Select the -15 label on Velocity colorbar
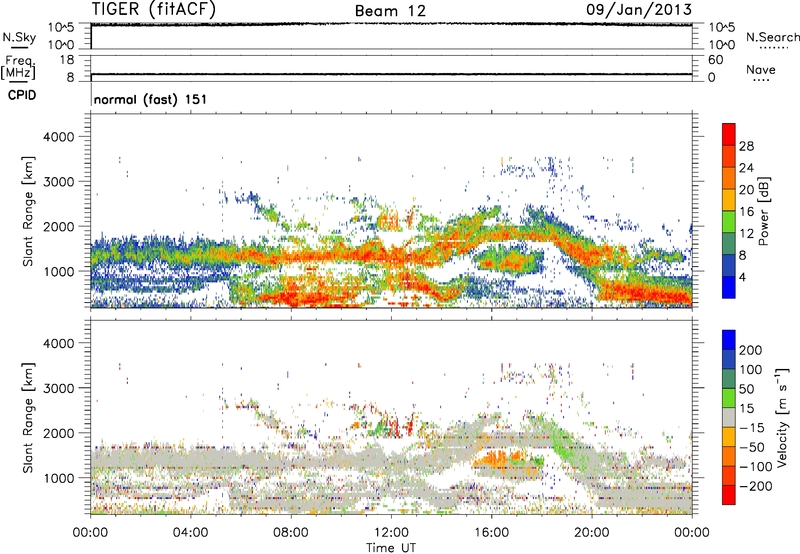This screenshot has height=554, width=800. [752, 427]
